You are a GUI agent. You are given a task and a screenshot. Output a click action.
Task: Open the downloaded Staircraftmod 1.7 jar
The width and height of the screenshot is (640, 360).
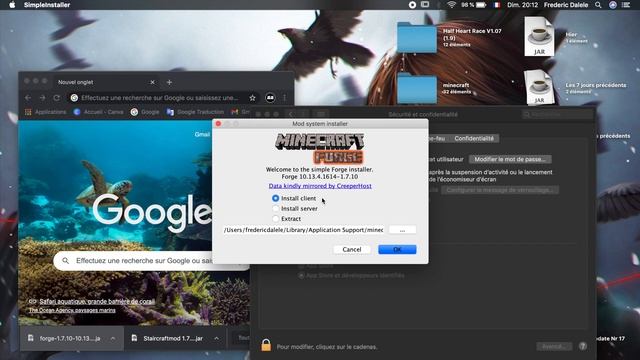168,338
